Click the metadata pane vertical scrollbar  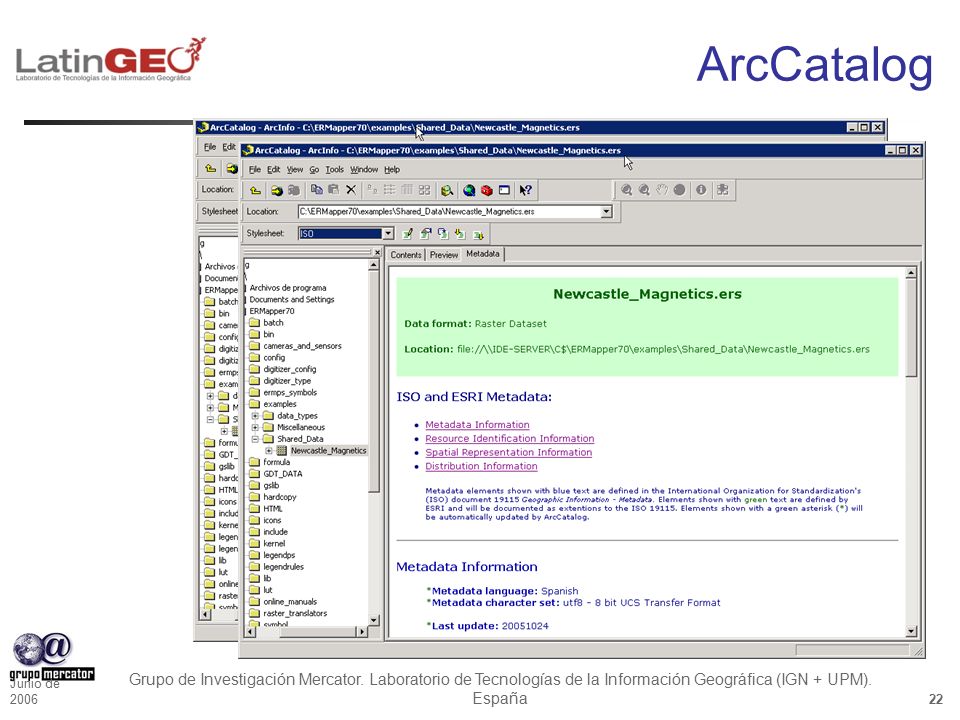coord(912,328)
